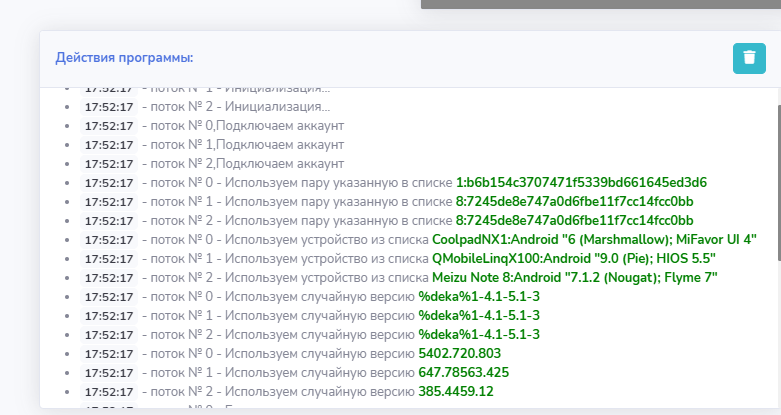Select pair hash 1:b6b154c3707471f5339bd661645ed3d6
Viewport: 781px width, 415px height.
pos(581,182)
